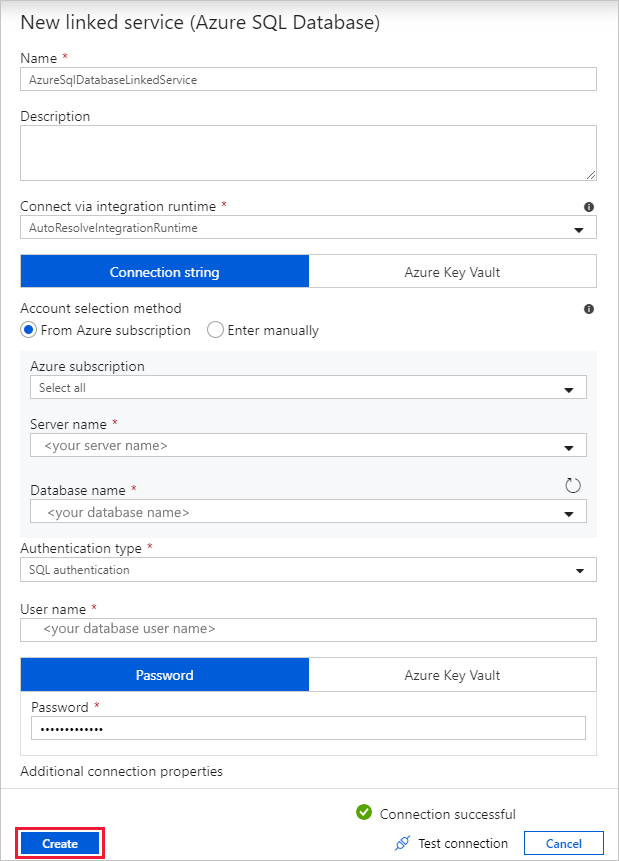The height and width of the screenshot is (861, 619).
Task: Click the Name input field
Action: point(308,80)
